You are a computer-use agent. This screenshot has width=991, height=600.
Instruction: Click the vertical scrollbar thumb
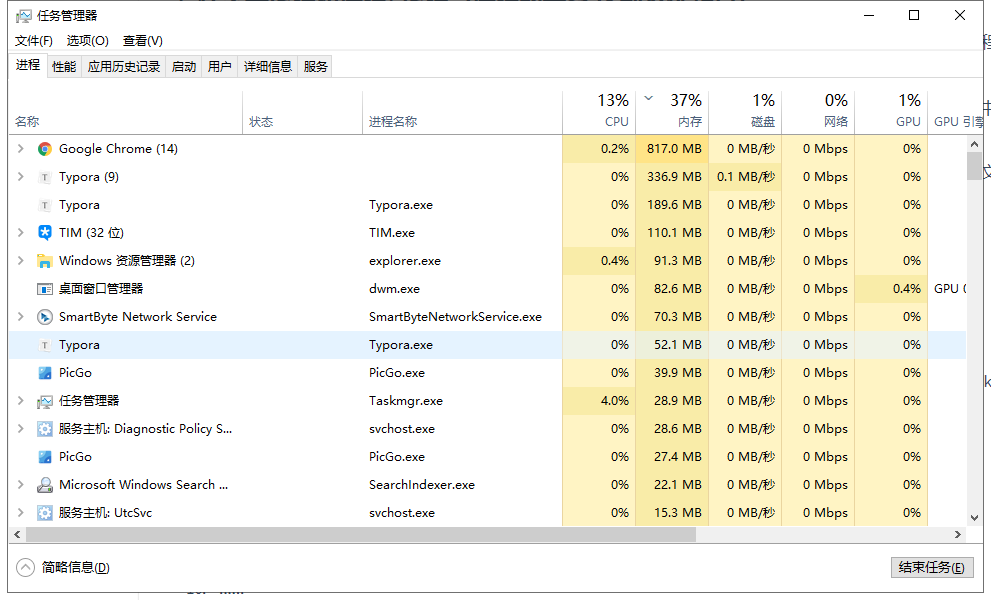974,166
